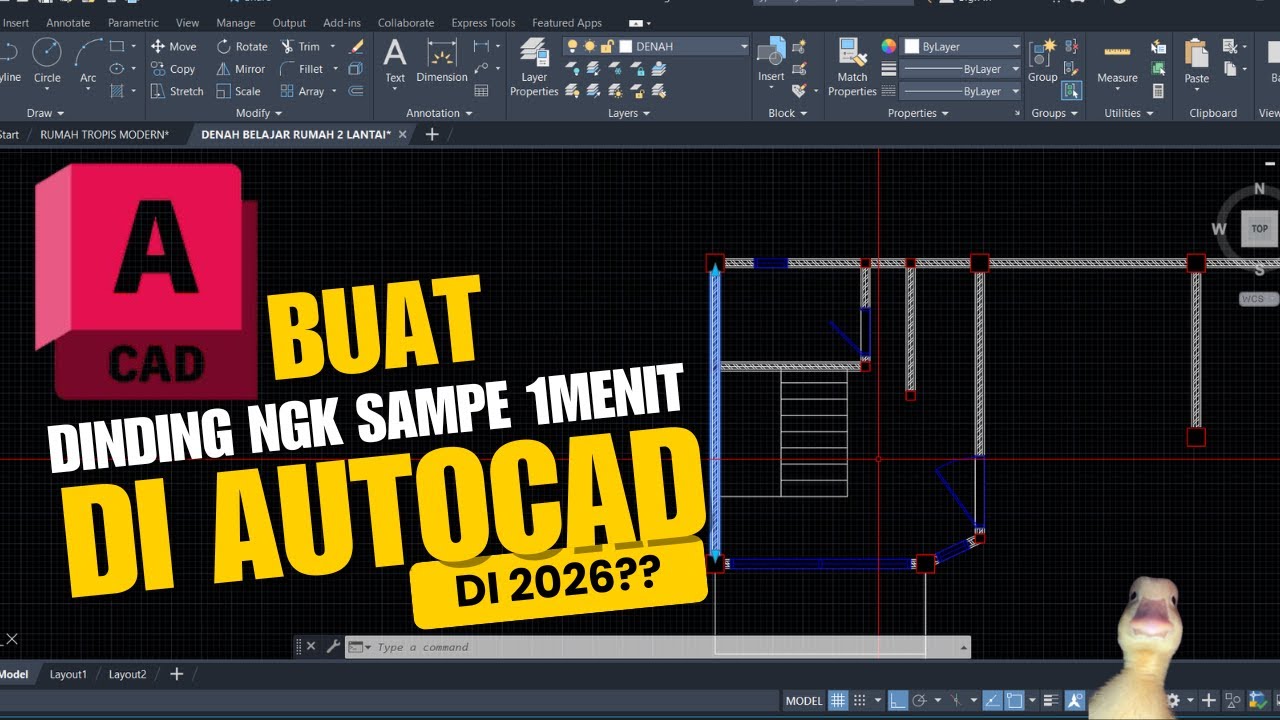Activate the Scale tool
The width and height of the screenshot is (1280, 720).
(238, 91)
